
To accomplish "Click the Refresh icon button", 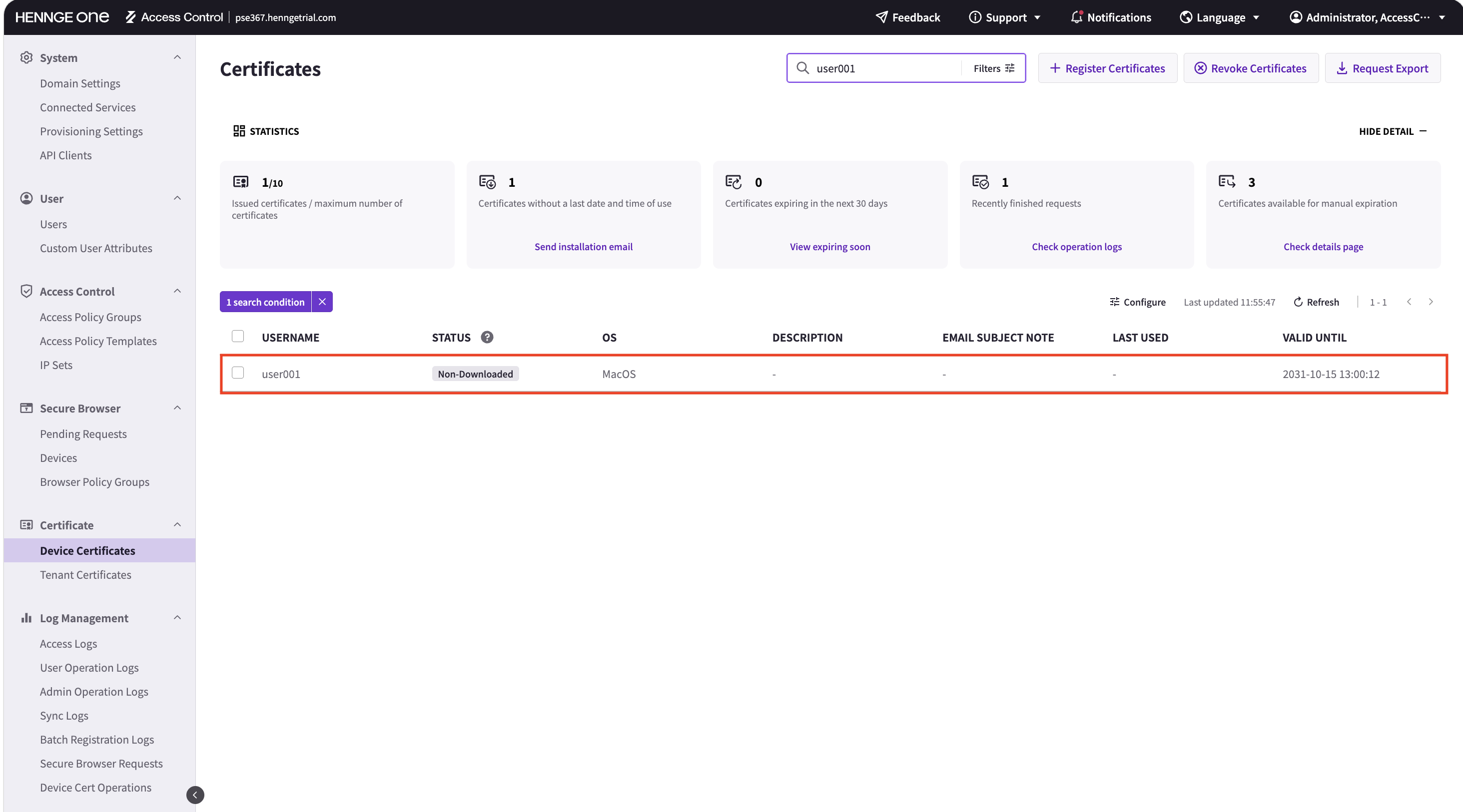I will point(1316,302).
